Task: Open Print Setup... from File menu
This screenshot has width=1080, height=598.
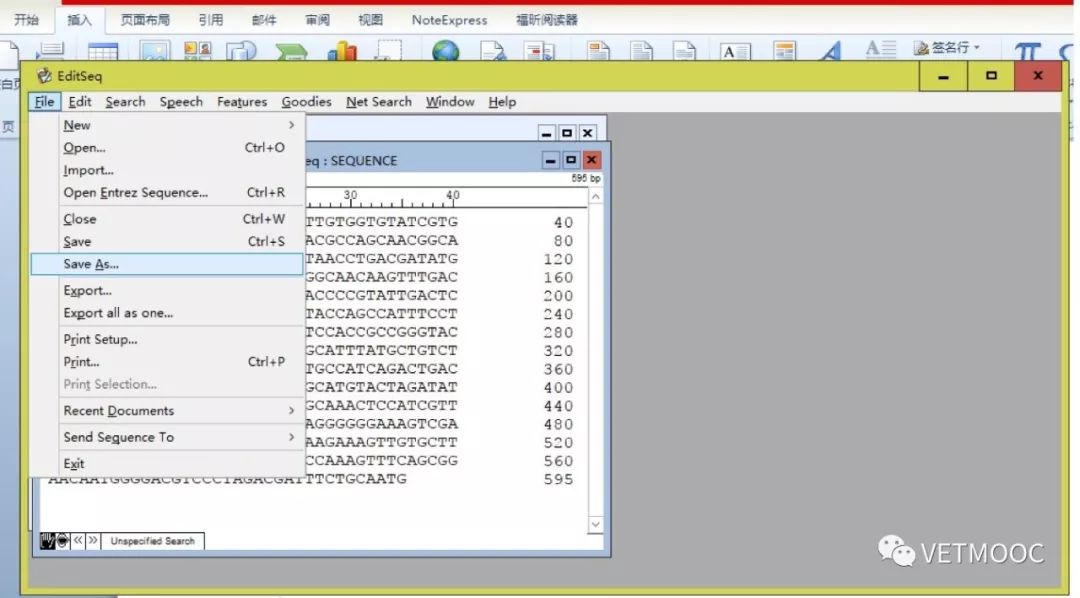Action: point(167,339)
